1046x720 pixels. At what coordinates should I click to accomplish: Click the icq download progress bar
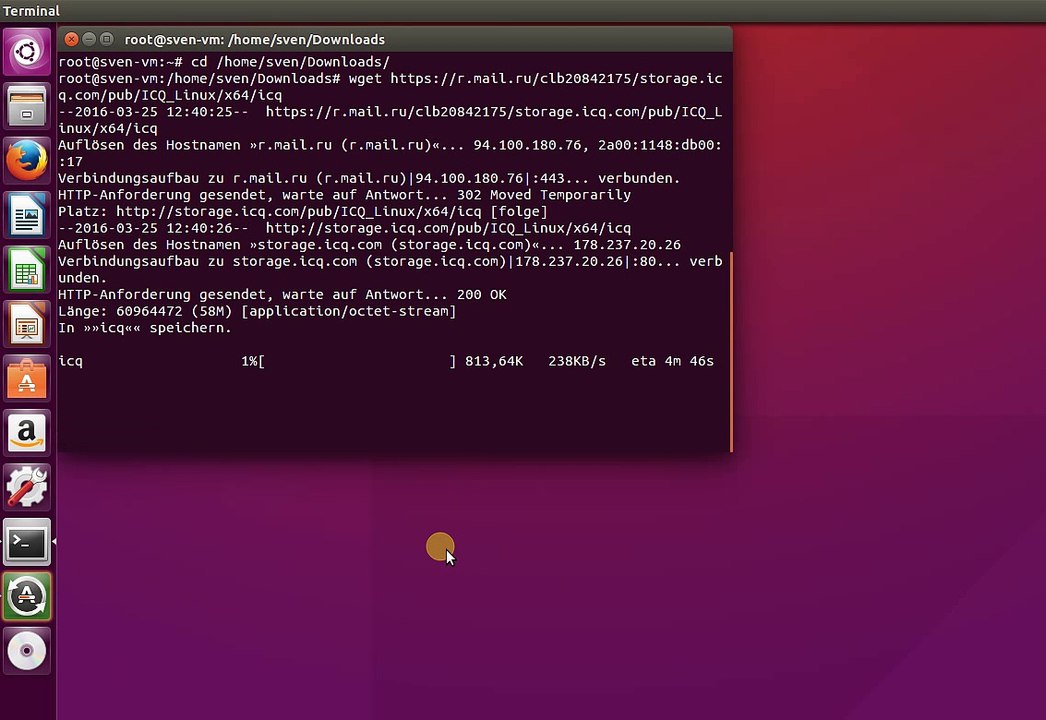pos(357,361)
